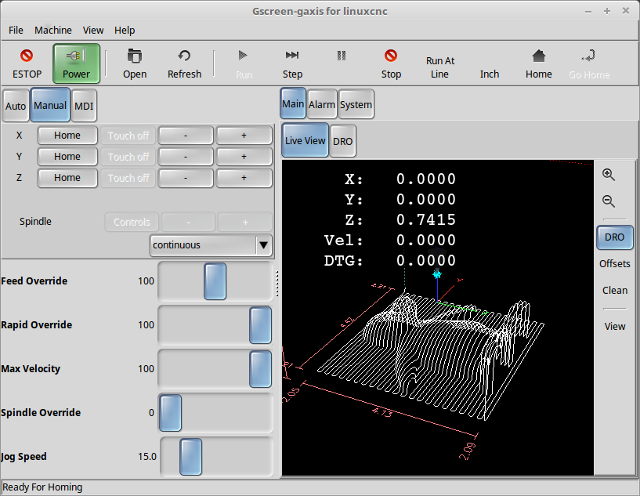This screenshot has width=640, height=496.
Task: Toggle the DRO overlay side button
Action: [x=614, y=237]
